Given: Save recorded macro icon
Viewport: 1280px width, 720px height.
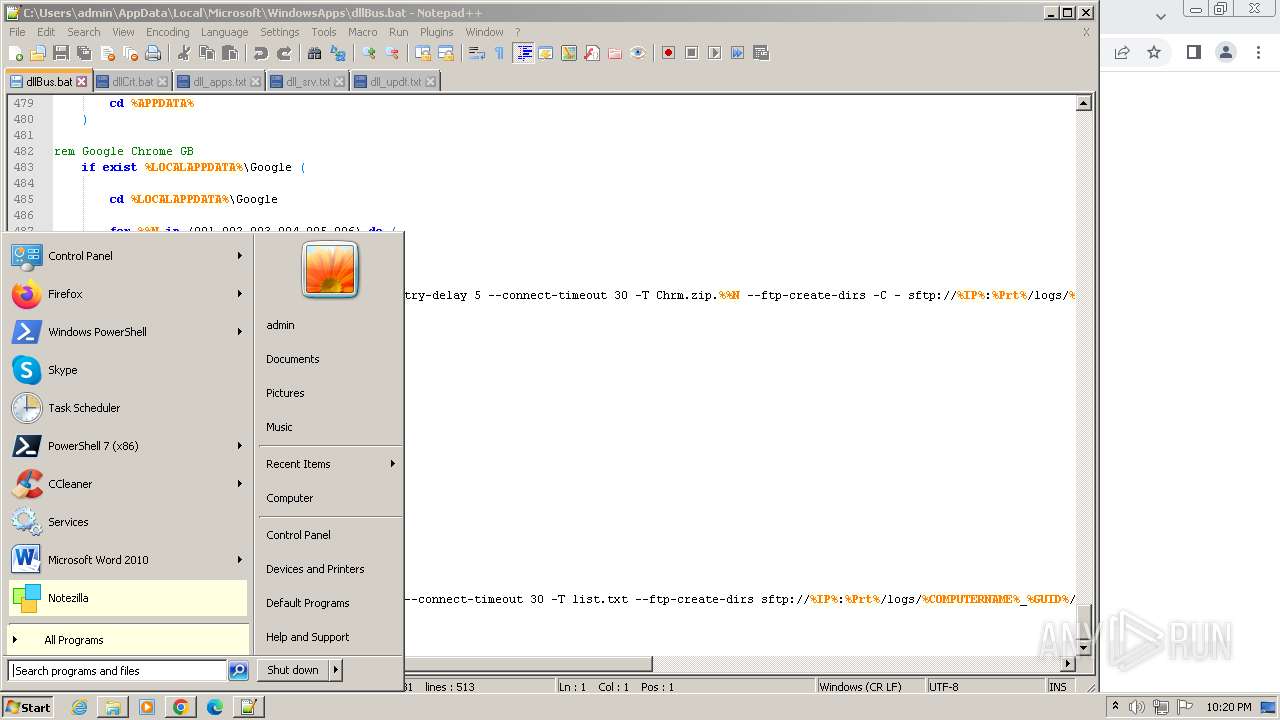Looking at the screenshot, I should coord(761,53).
